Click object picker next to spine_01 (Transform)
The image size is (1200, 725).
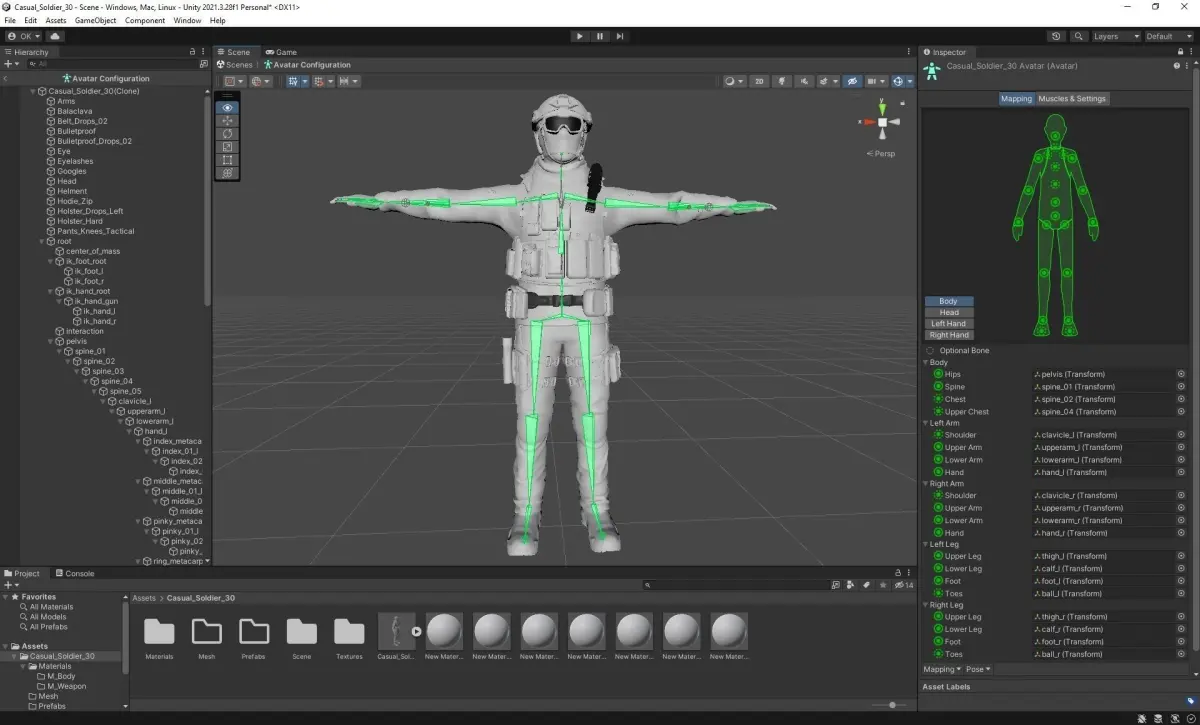point(1181,387)
